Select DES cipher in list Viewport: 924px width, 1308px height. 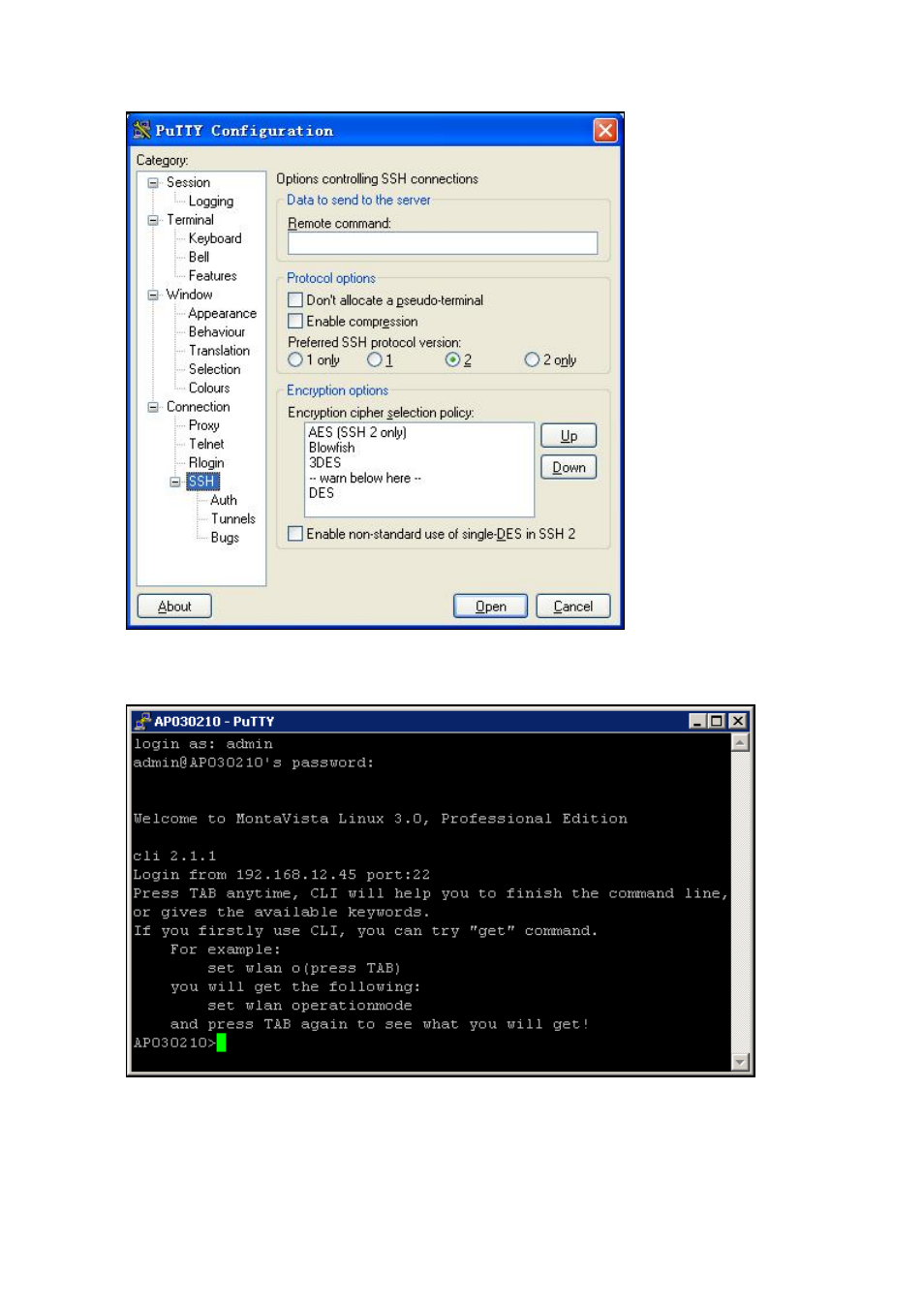pyautogui.click(x=321, y=493)
